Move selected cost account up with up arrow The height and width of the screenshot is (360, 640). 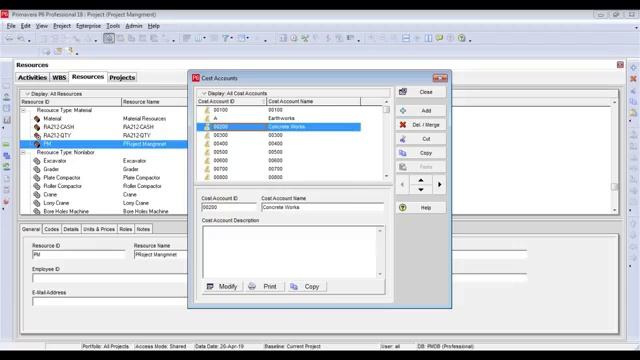tap(421, 180)
